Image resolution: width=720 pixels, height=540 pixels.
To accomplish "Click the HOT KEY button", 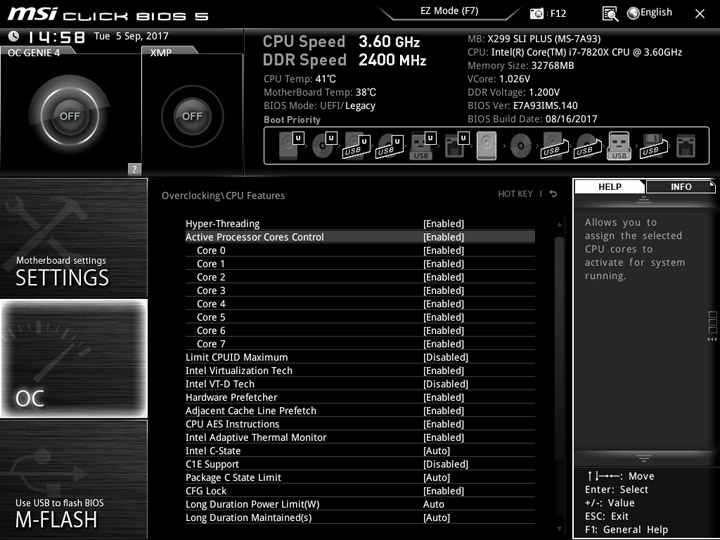I will (515, 194).
